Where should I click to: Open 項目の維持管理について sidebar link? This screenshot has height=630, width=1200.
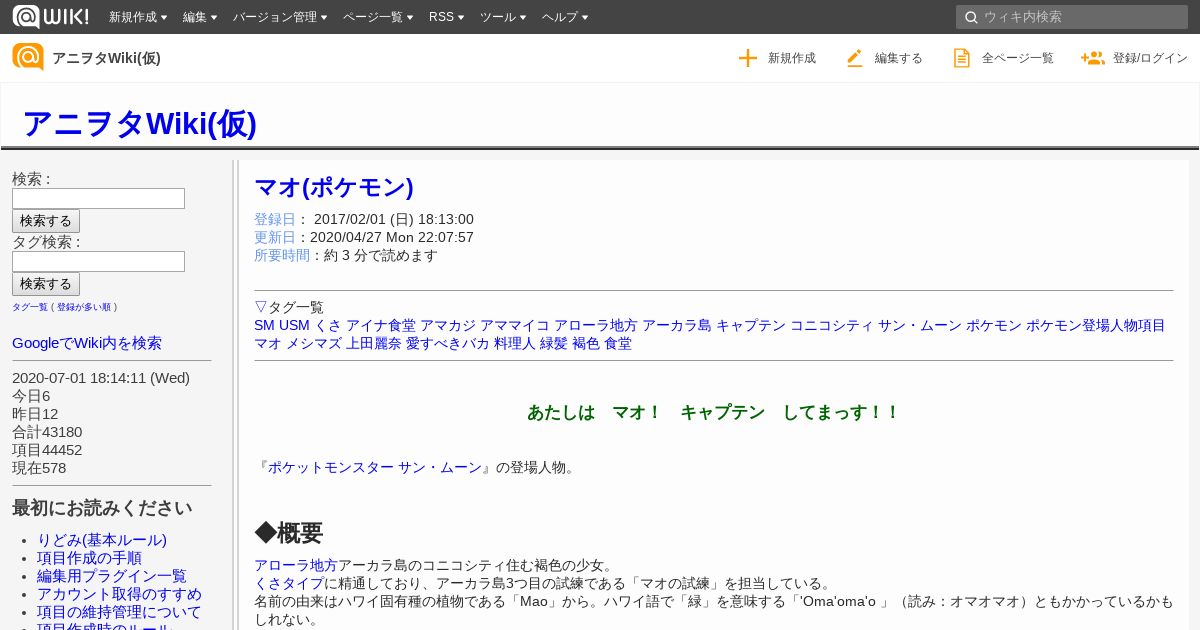[119, 612]
